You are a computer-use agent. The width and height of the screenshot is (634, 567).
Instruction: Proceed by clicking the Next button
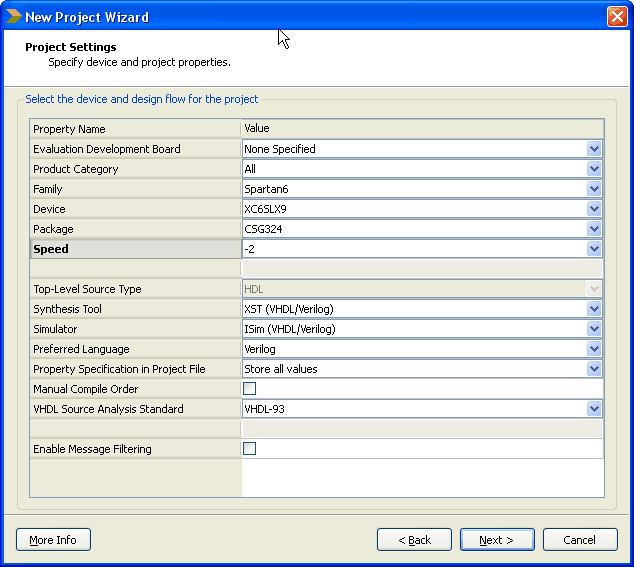(497, 540)
